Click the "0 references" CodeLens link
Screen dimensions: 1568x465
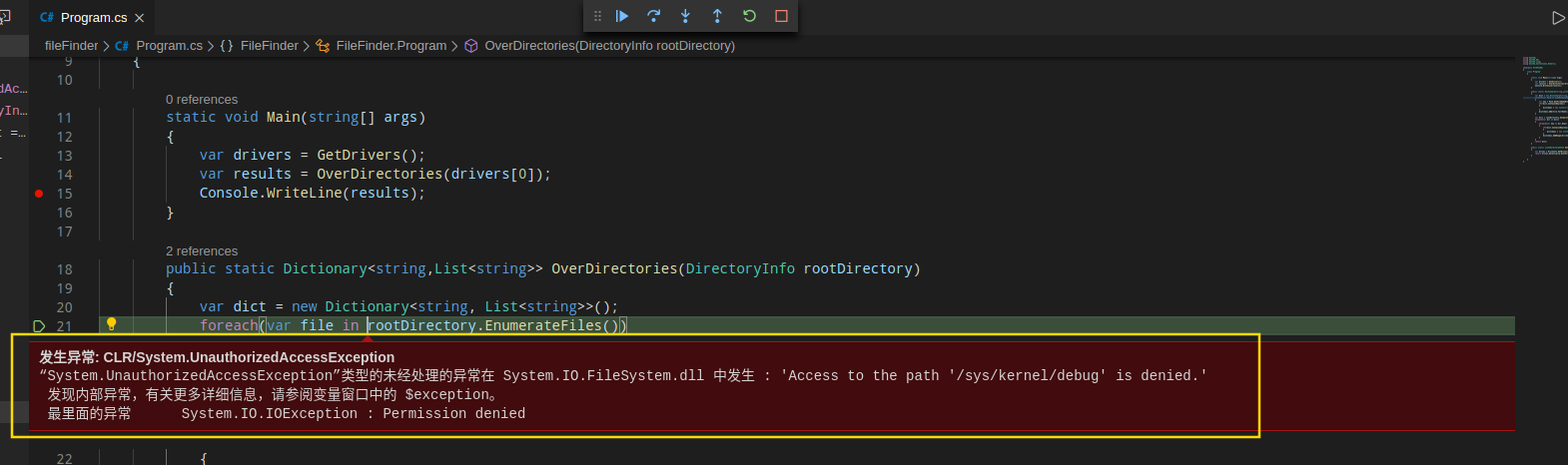coord(202,100)
